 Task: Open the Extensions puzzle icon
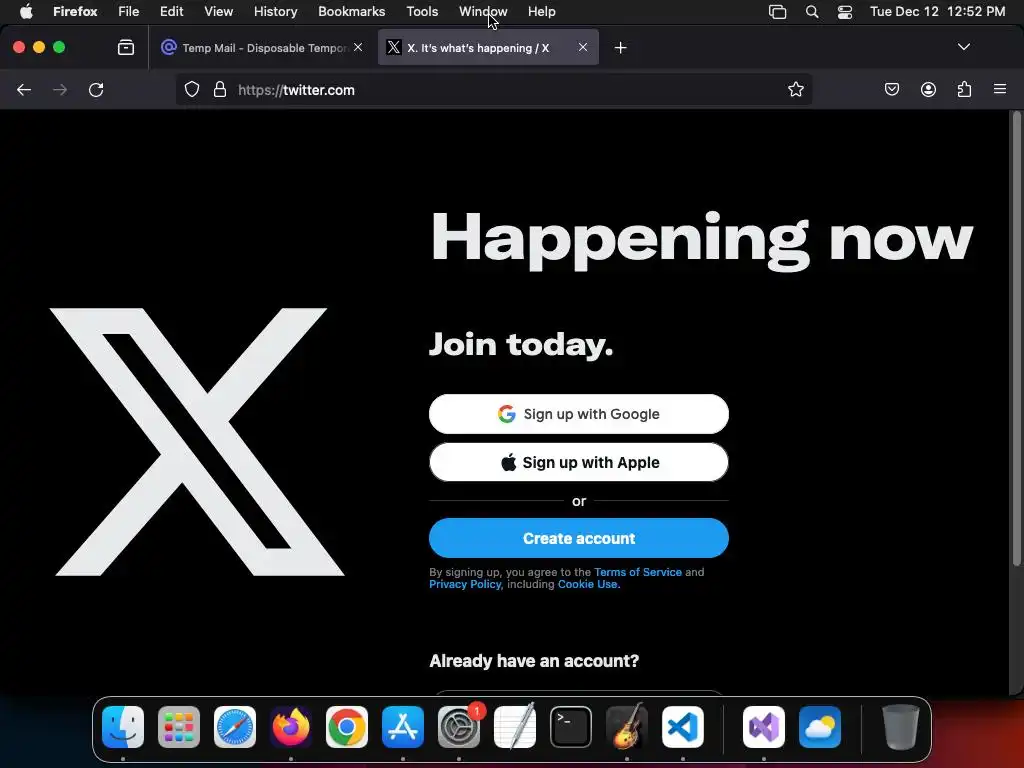964,89
